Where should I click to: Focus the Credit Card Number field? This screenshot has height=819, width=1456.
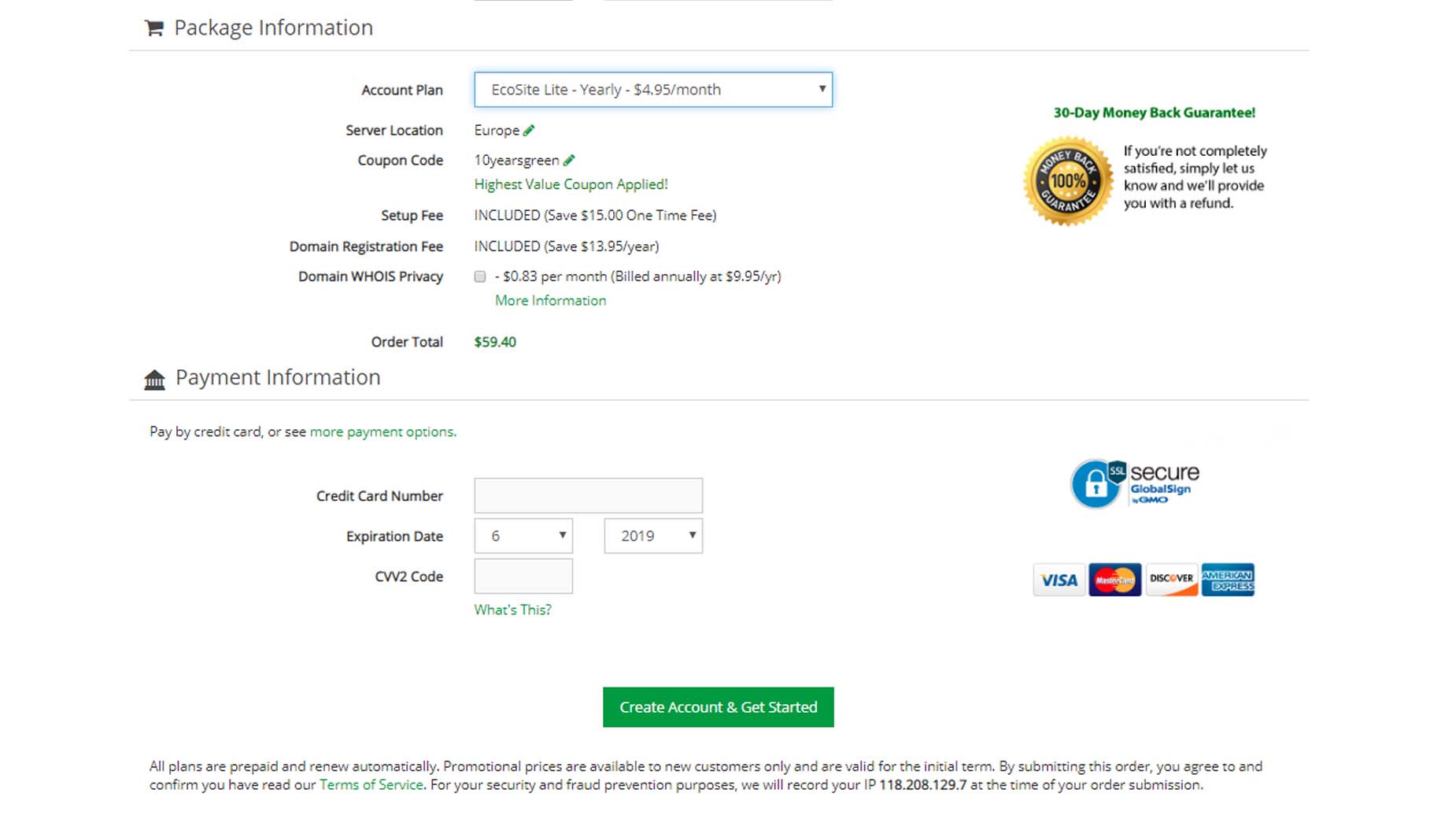click(588, 496)
